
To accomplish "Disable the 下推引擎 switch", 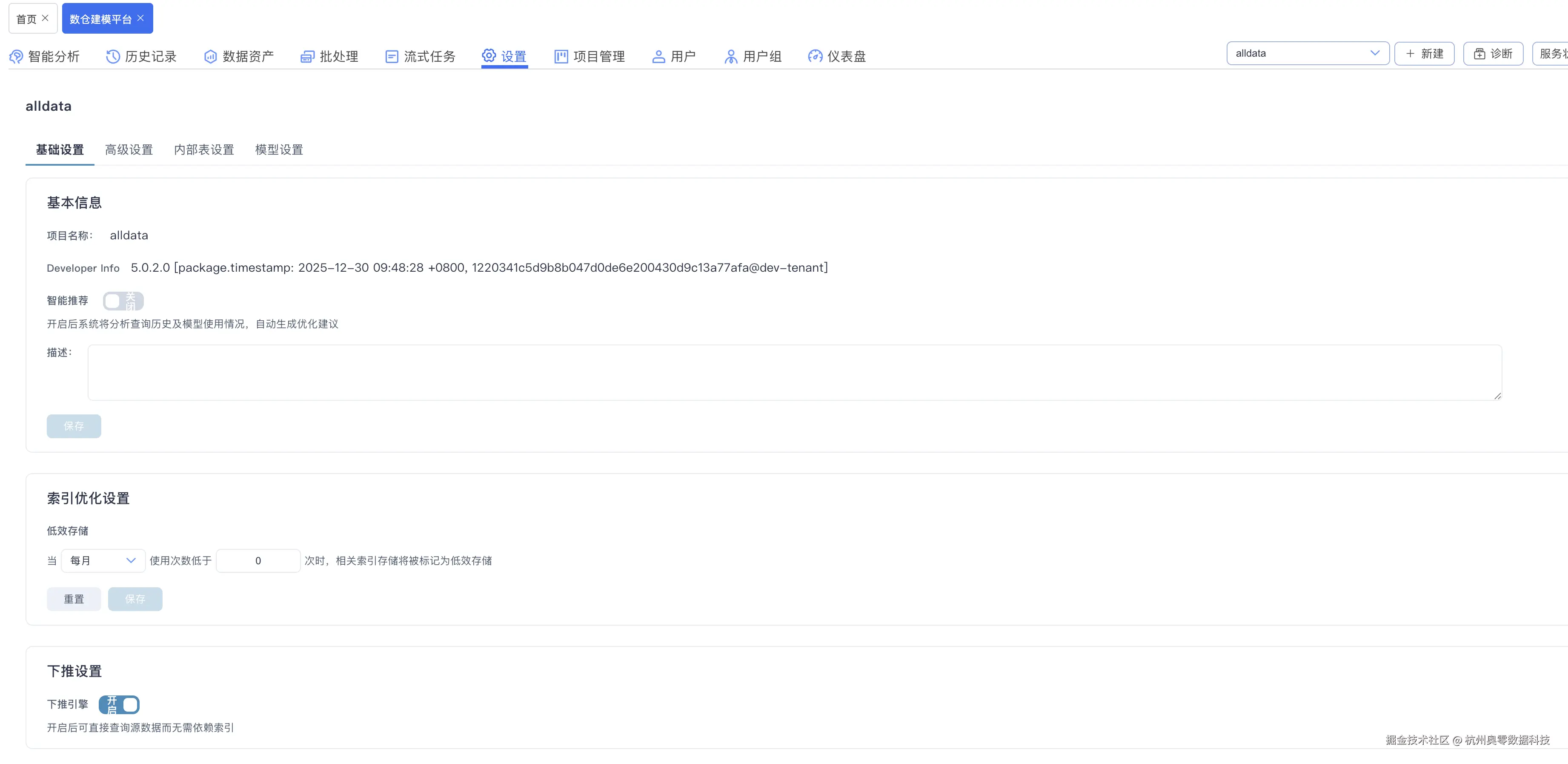I will click(119, 704).
